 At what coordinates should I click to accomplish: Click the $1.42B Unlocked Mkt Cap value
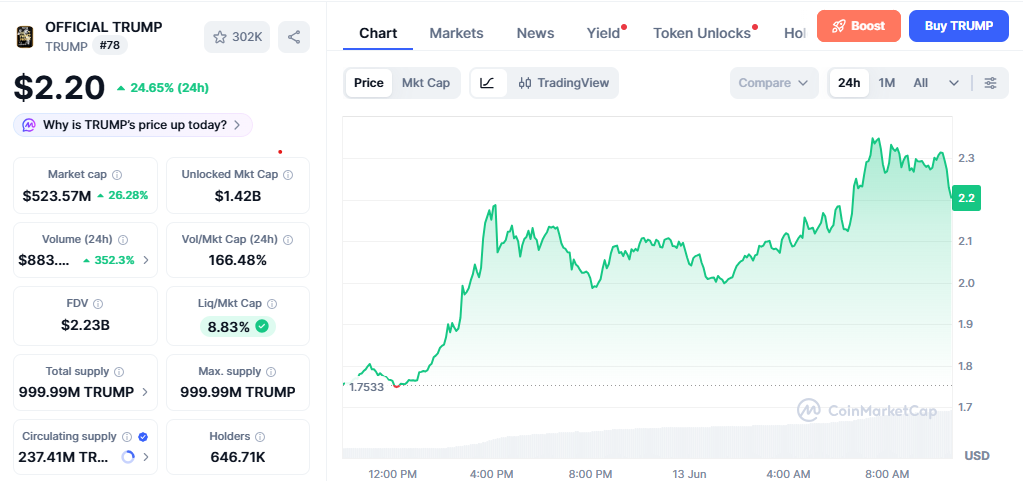pos(237,195)
